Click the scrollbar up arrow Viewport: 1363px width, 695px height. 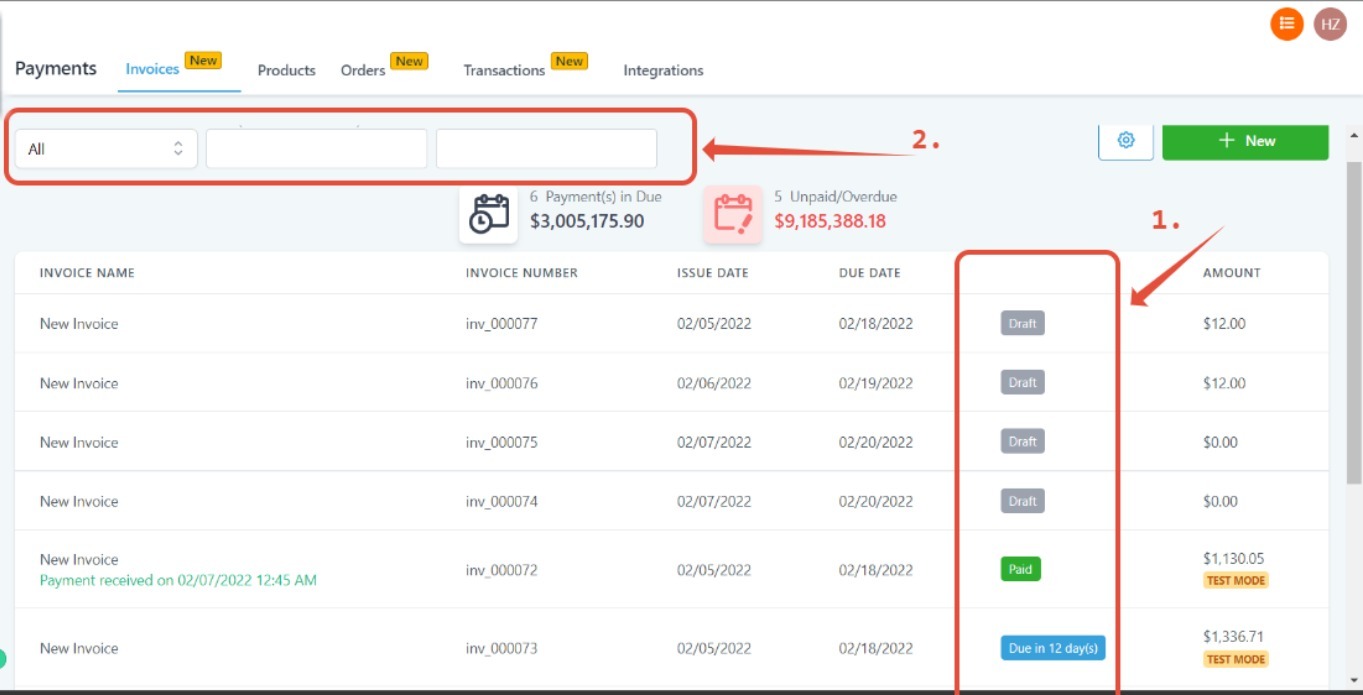[1354, 135]
